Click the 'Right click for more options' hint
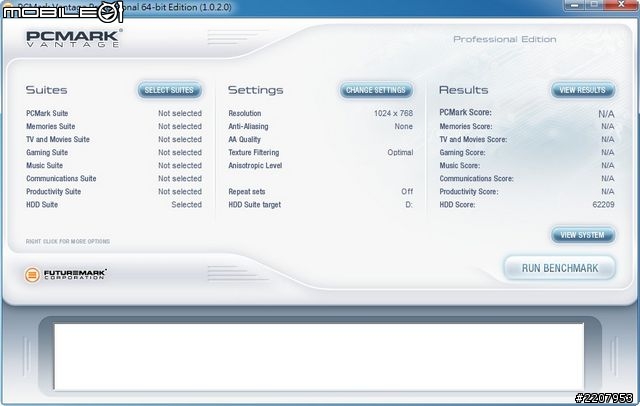 (x=68, y=242)
